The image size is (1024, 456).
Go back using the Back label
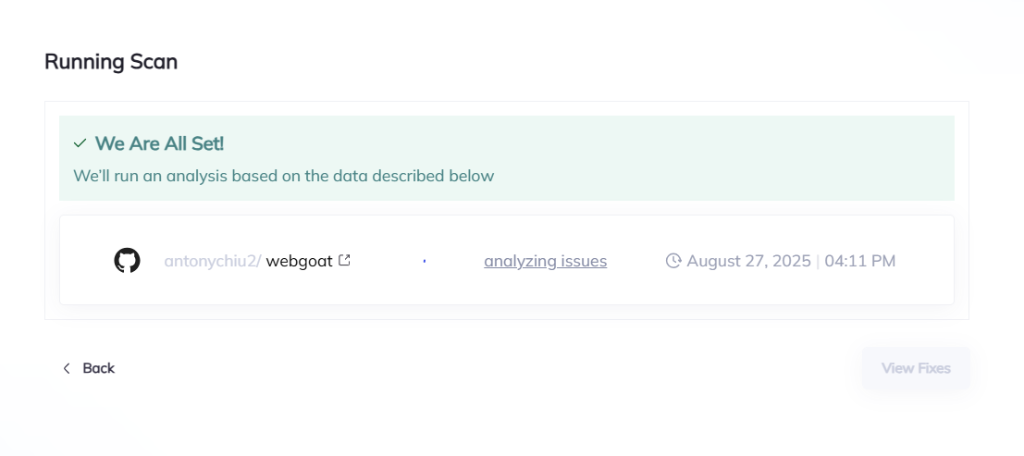pyautogui.click(x=98, y=368)
